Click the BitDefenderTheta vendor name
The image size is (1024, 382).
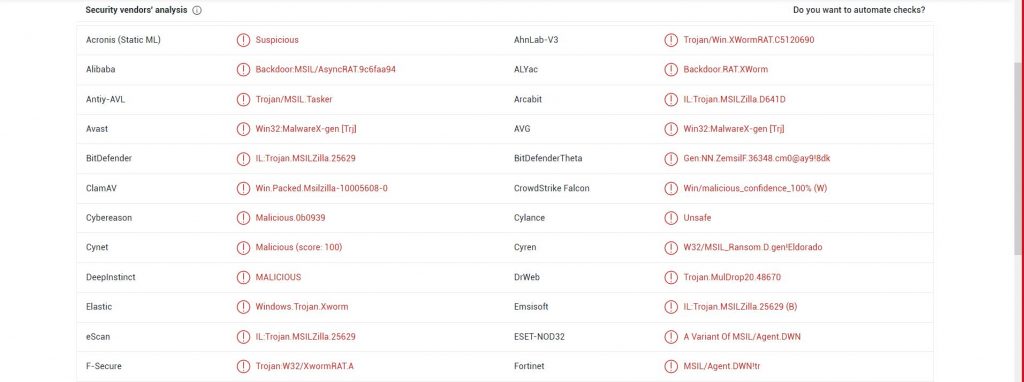[x=548, y=158]
